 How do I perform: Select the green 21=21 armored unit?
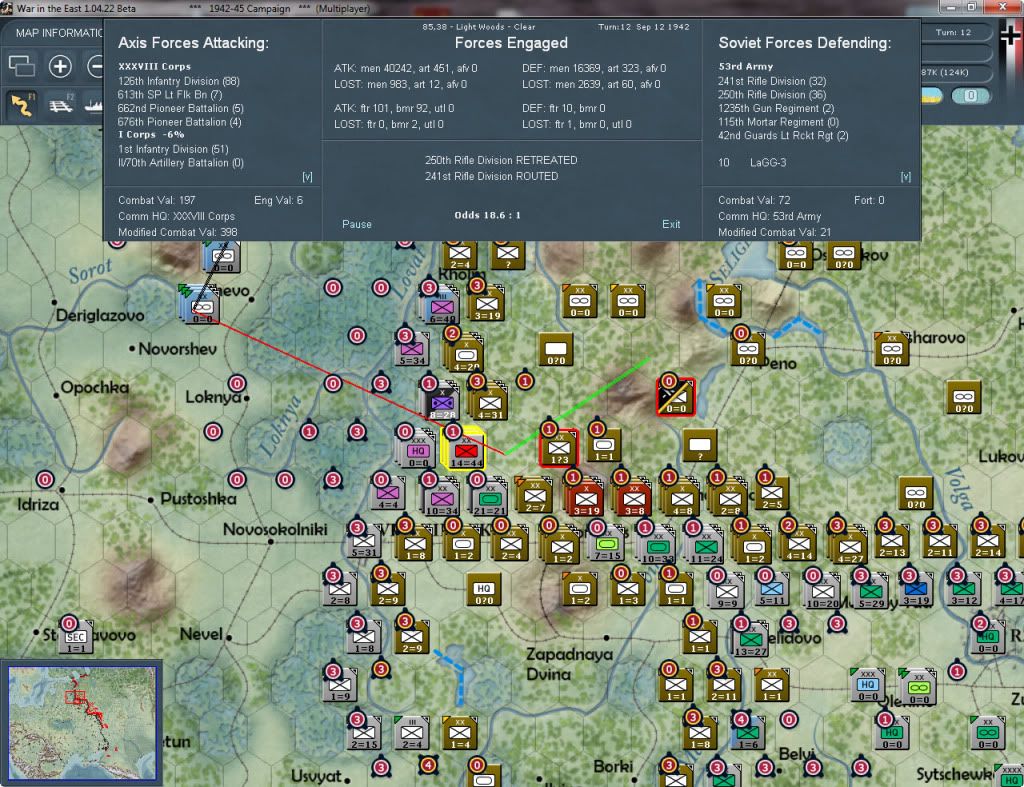(488, 498)
